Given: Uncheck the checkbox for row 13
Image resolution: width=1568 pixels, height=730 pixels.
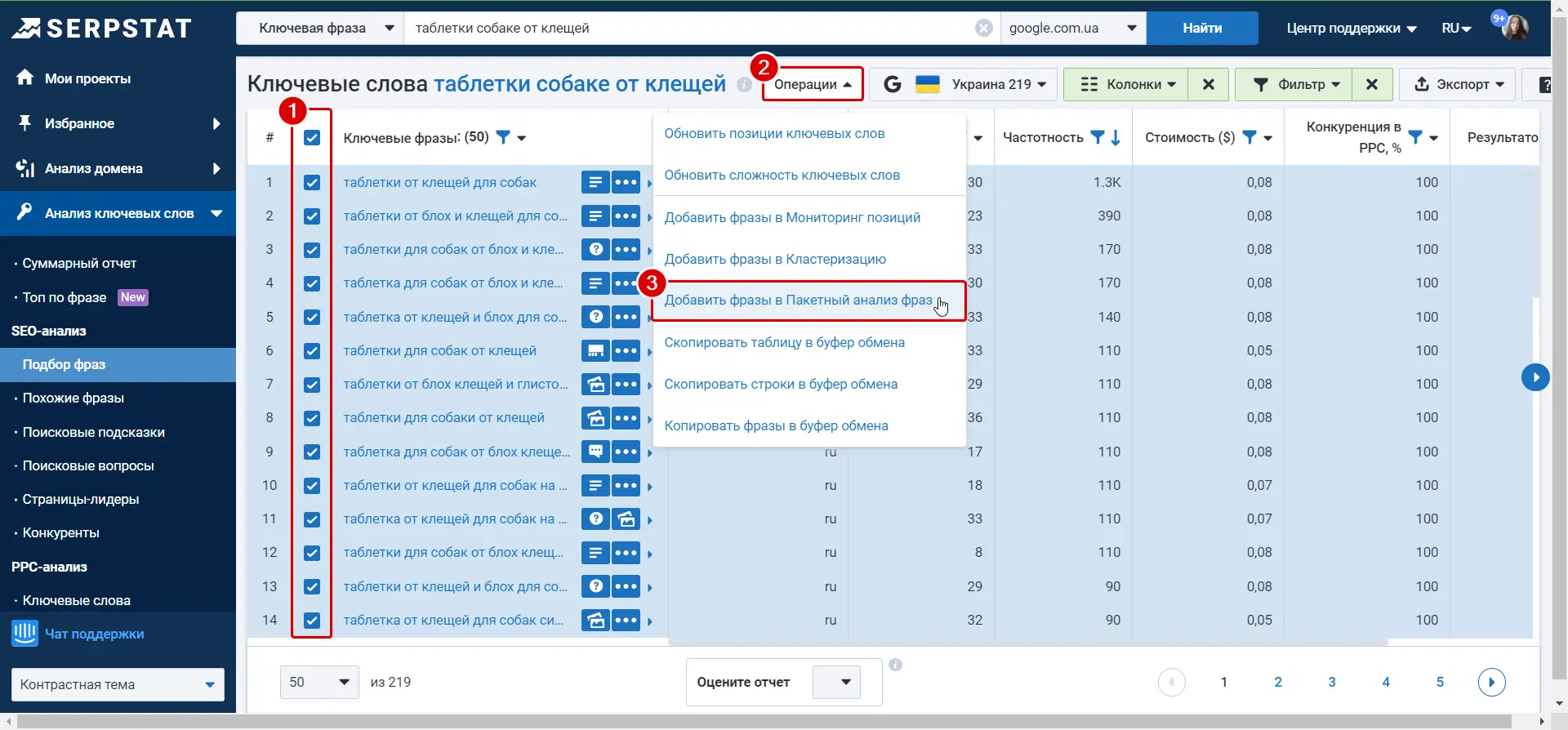Looking at the screenshot, I should [312, 586].
